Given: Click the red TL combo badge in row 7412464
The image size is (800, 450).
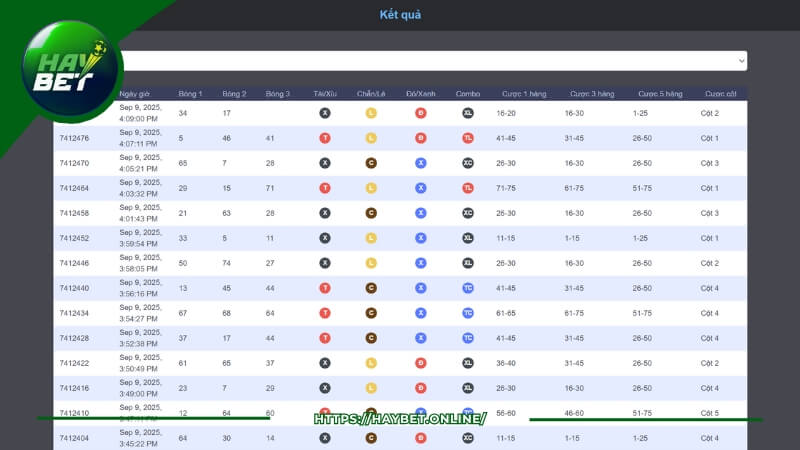Looking at the screenshot, I should (x=468, y=188).
